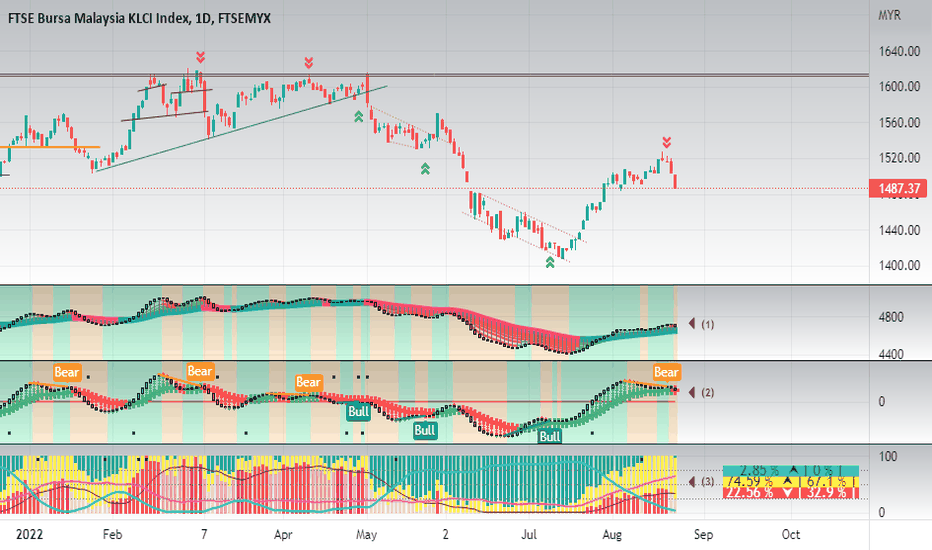Select the pane (2) arrow marker
This screenshot has height=550, width=932.
[692, 392]
